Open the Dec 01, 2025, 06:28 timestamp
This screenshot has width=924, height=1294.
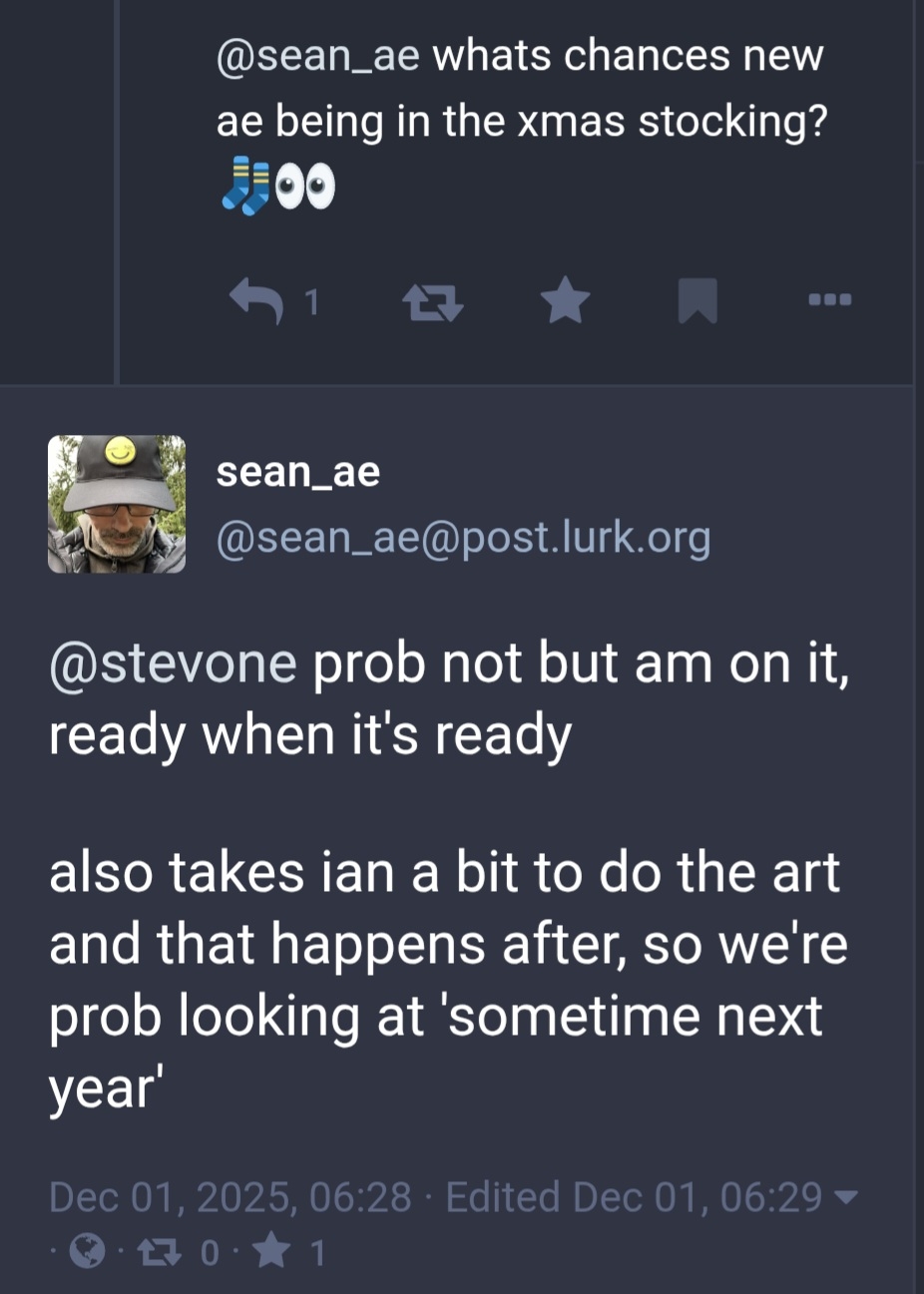(230, 1197)
